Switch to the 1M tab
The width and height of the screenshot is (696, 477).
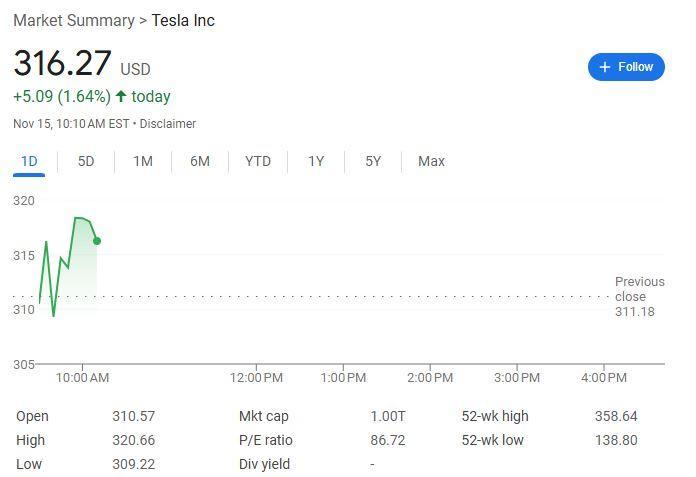143,161
